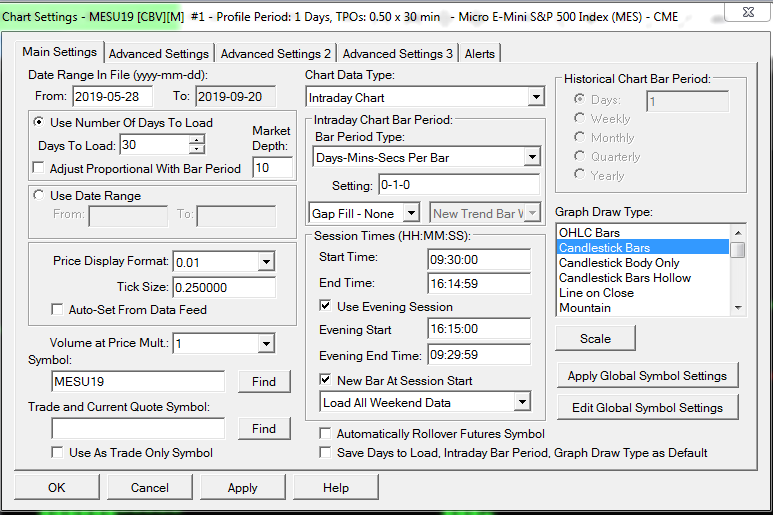Go to the Alerts tab
This screenshot has height=515, width=773.
[480, 54]
